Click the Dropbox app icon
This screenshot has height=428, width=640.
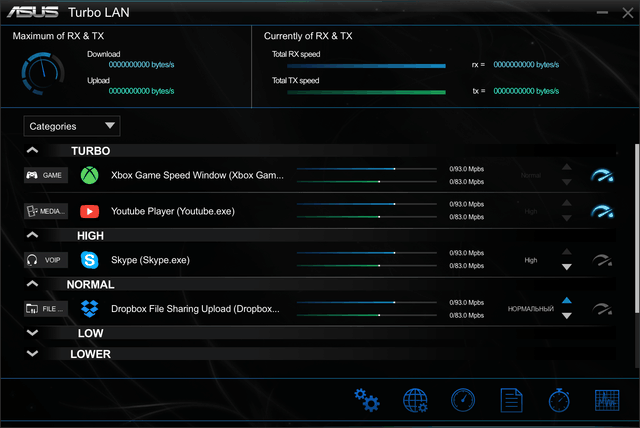pyautogui.click(x=89, y=308)
